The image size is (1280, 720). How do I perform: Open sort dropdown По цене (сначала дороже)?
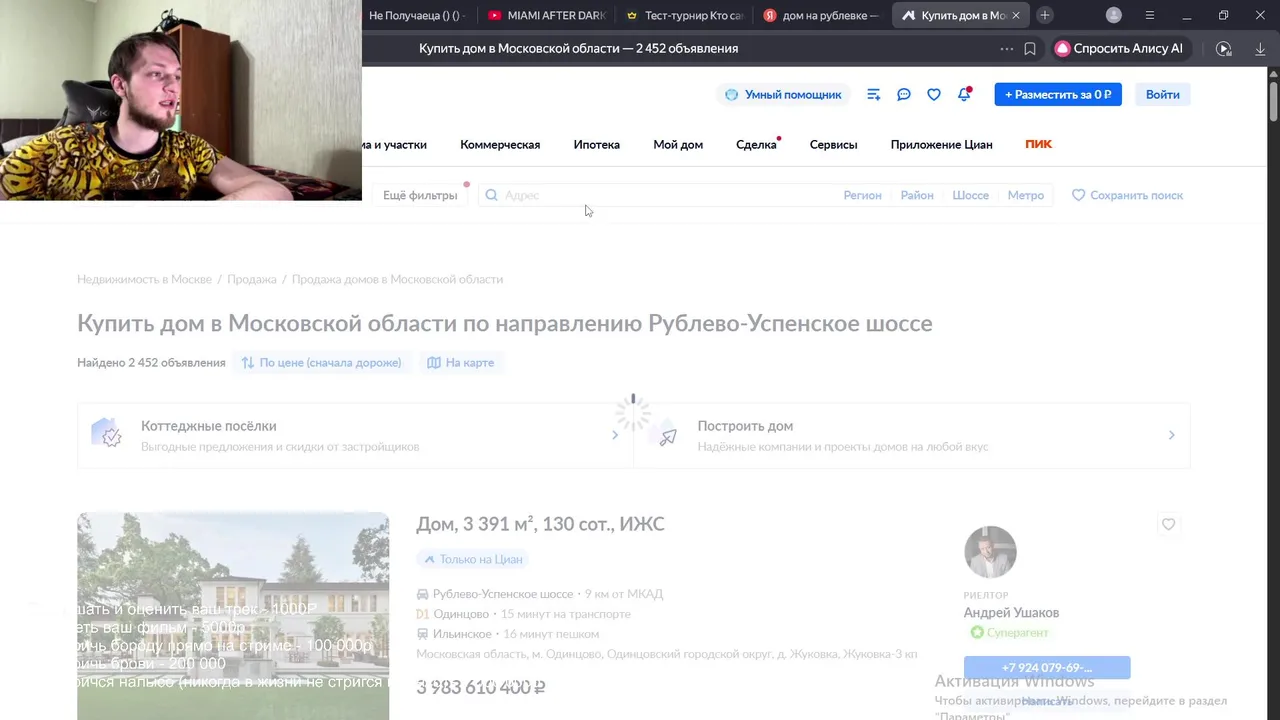(x=321, y=362)
